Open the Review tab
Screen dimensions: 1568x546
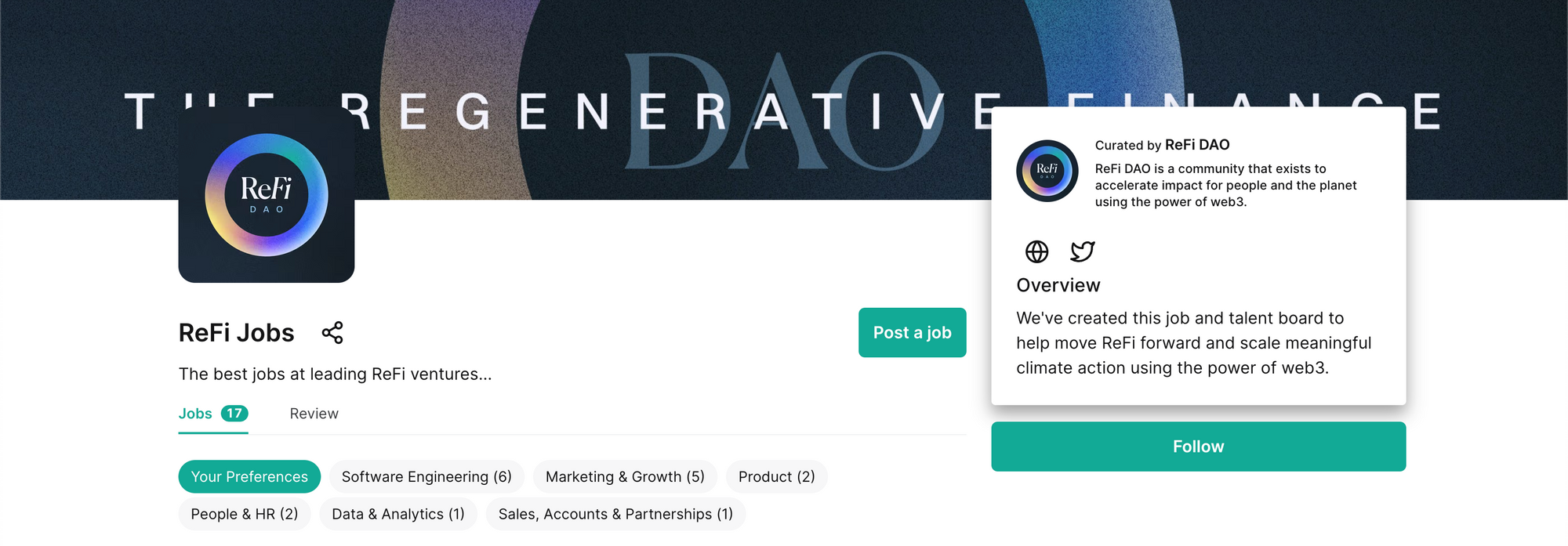click(x=314, y=414)
